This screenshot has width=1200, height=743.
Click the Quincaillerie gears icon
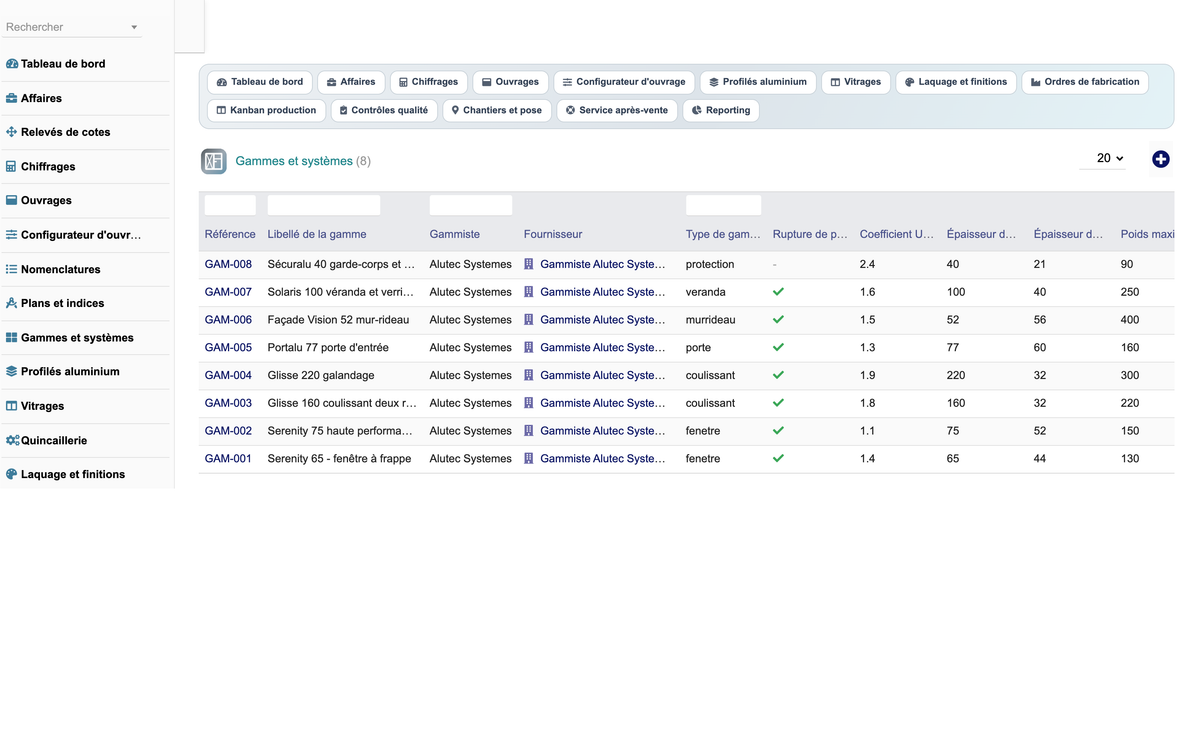pos(12,440)
